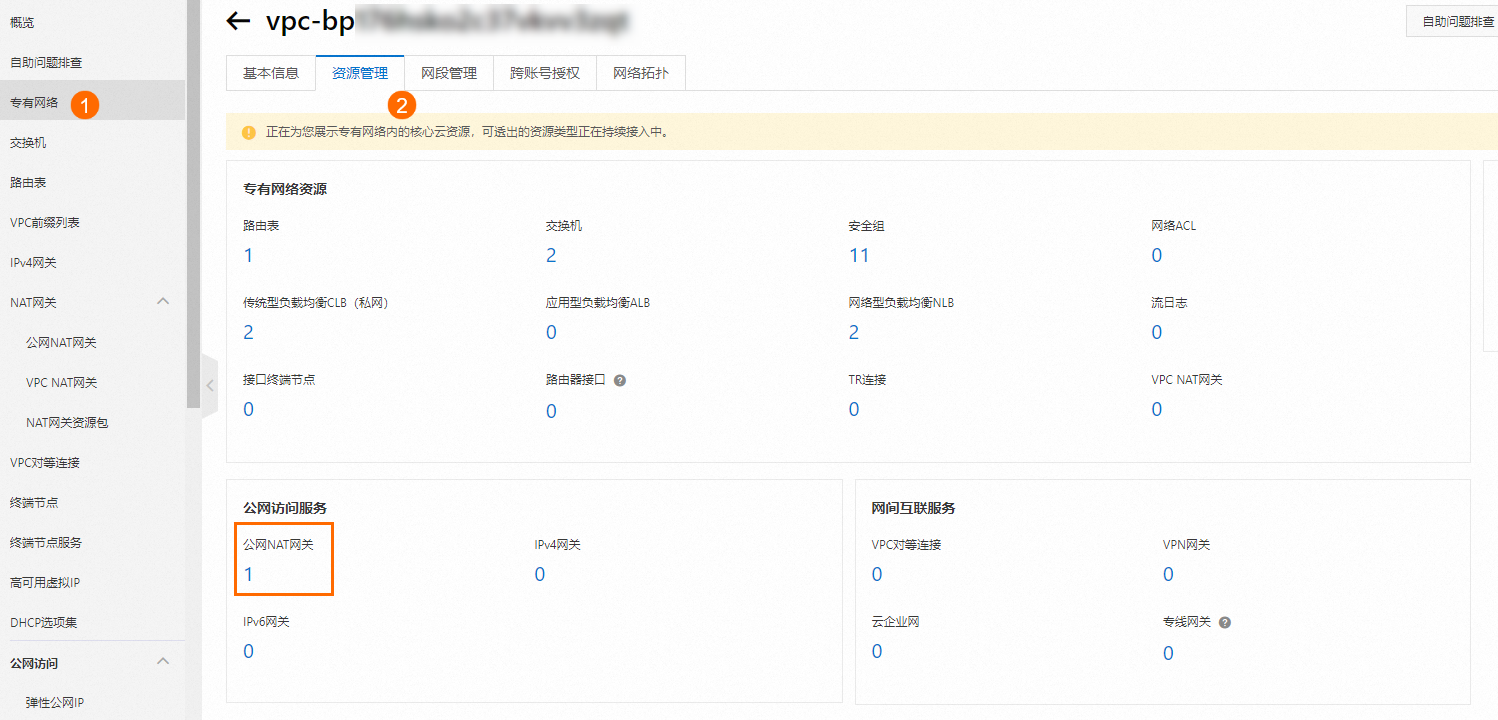Click the IPv6网关 count of 0
1498x720 pixels.
tap(249, 651)
